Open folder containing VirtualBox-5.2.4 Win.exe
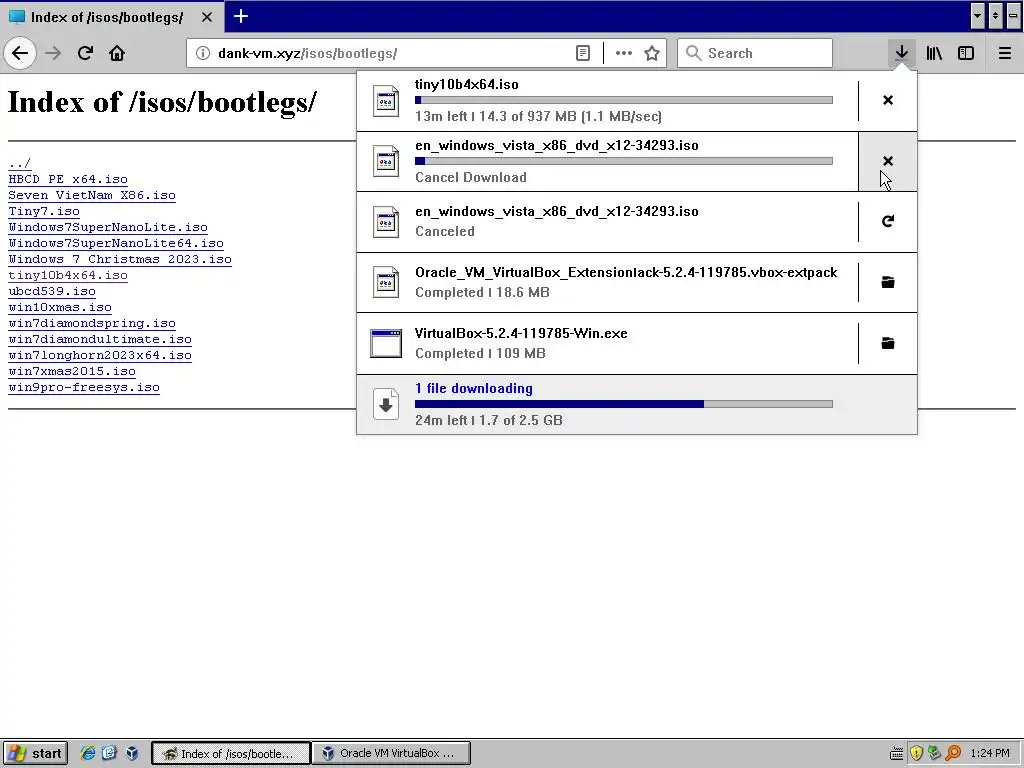The image size is (1024, 768). (888, 343)
